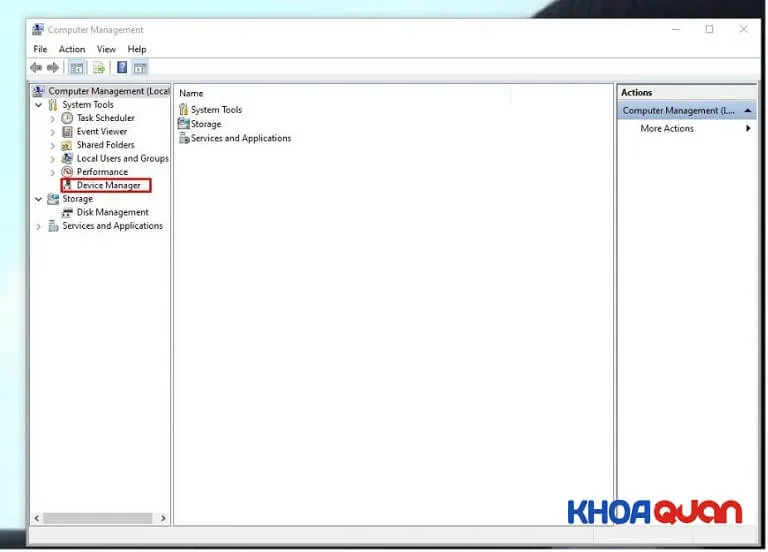Viewport: 768px width, 552px height.
Task: Click the System Tools icon in left tree
Action: point(52,105)
